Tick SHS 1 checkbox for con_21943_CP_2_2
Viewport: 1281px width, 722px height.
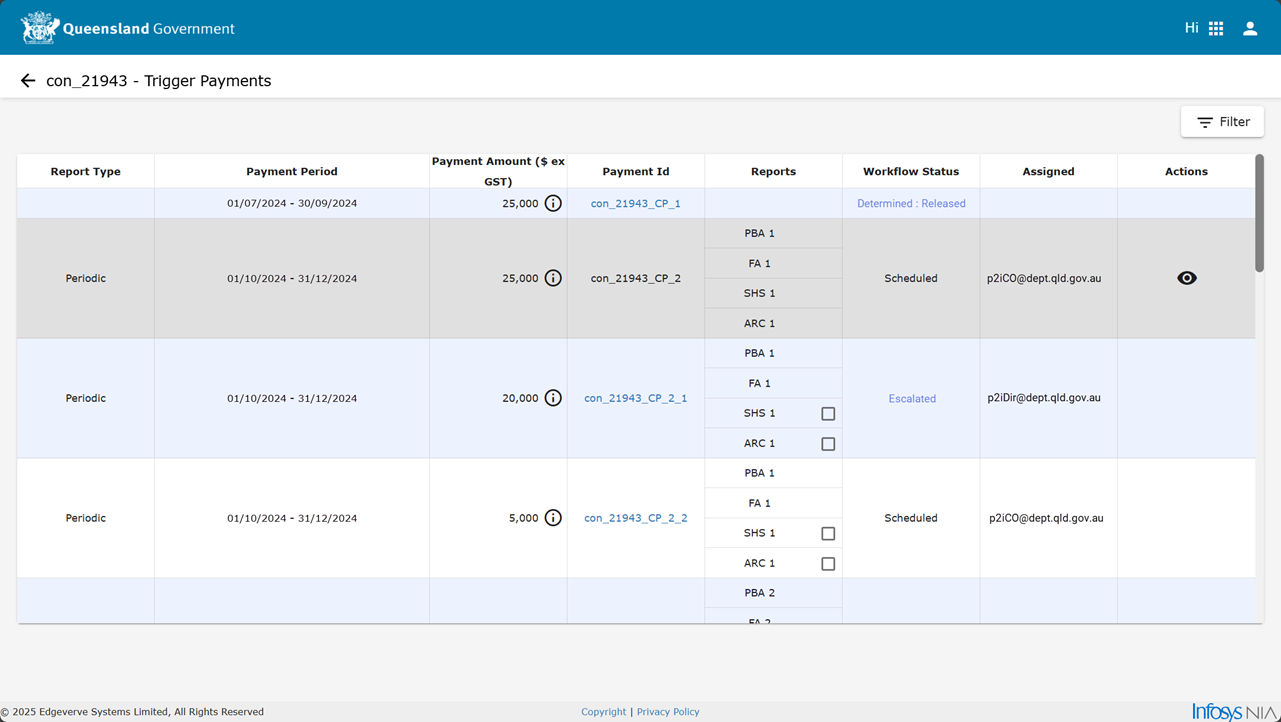828,534
